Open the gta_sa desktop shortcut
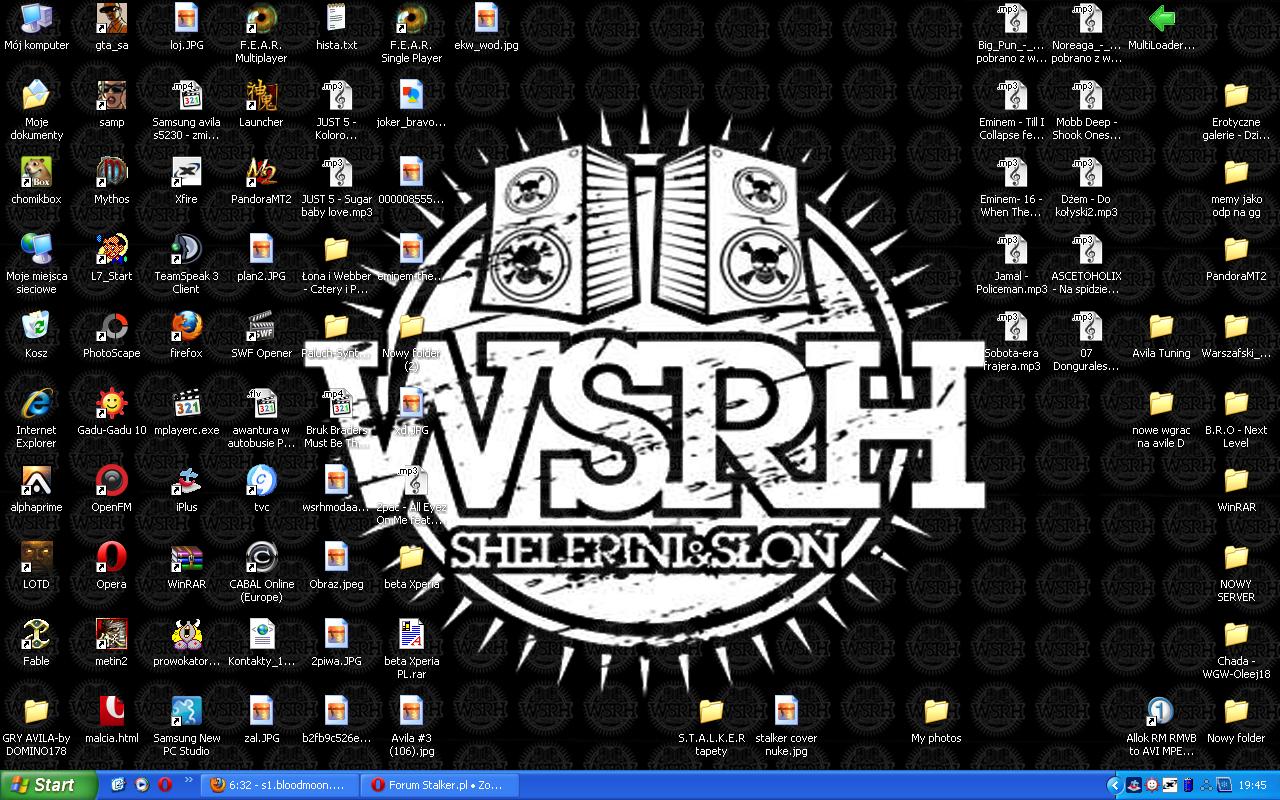The height and width of the screenshot is (800, 1280). (111, 20)
